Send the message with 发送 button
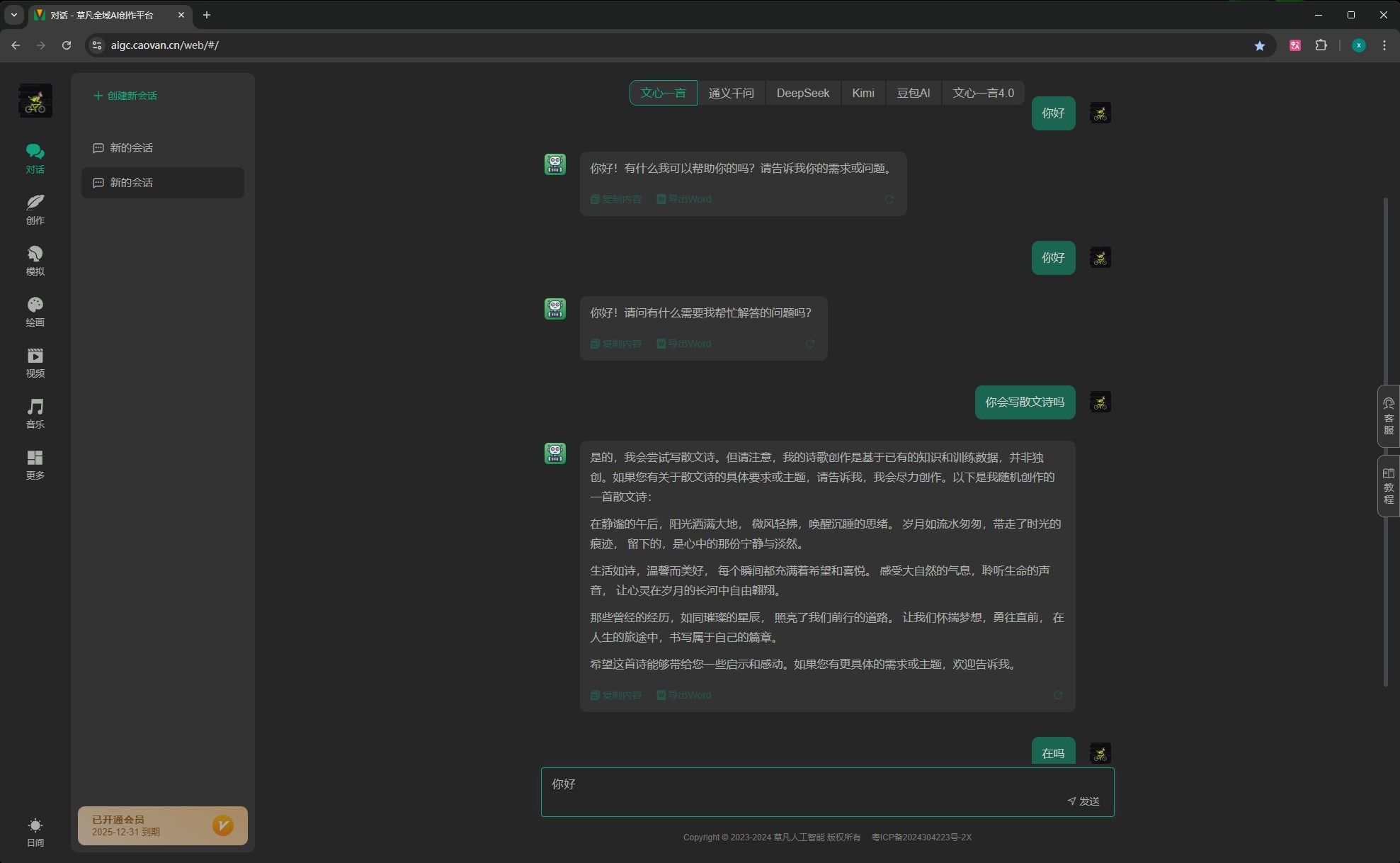The width and height of the screenshot is (1400, 863). (x=1083, y=801)
